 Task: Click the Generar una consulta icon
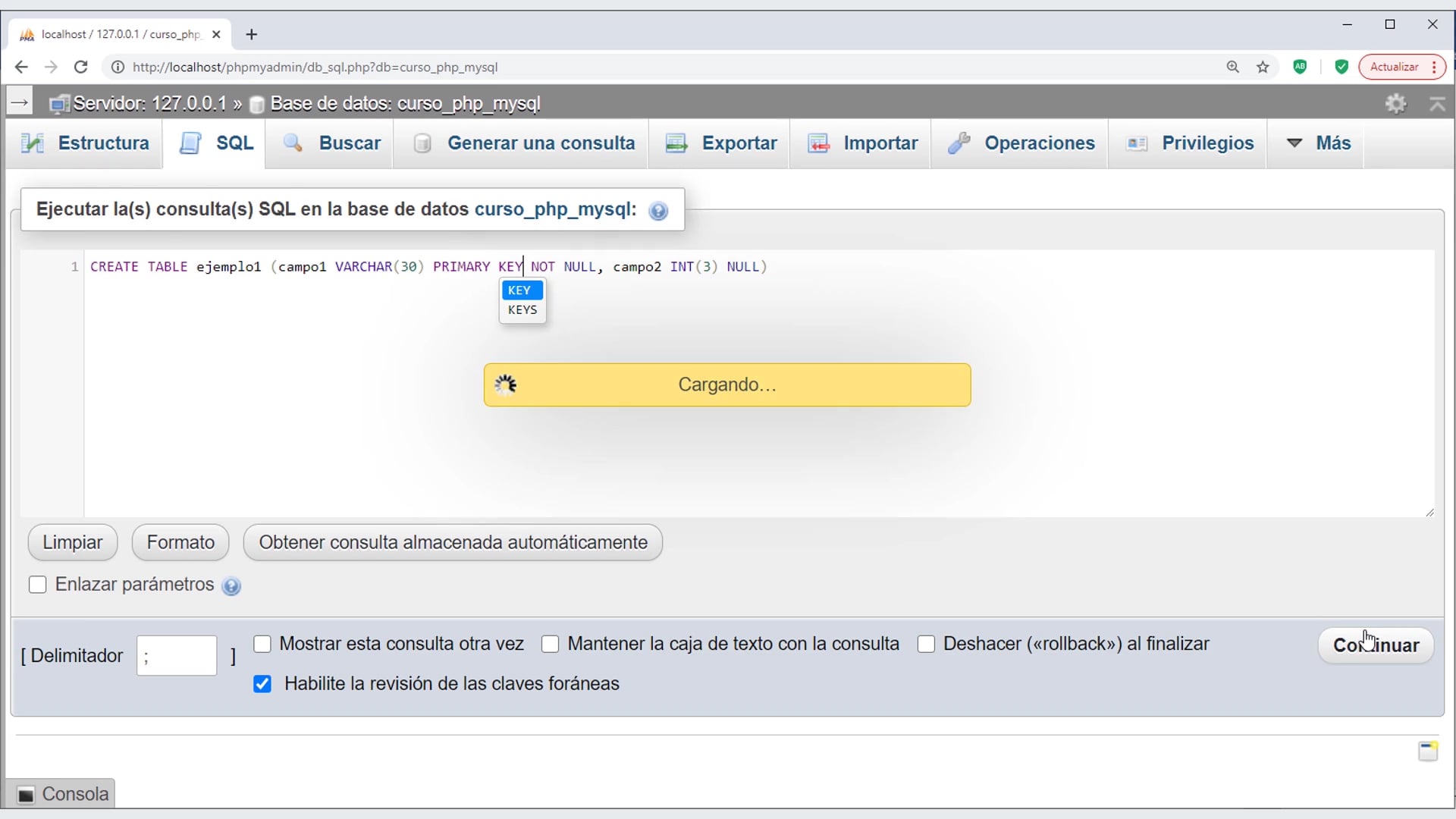pyautogui.click(x=422, y=143)
